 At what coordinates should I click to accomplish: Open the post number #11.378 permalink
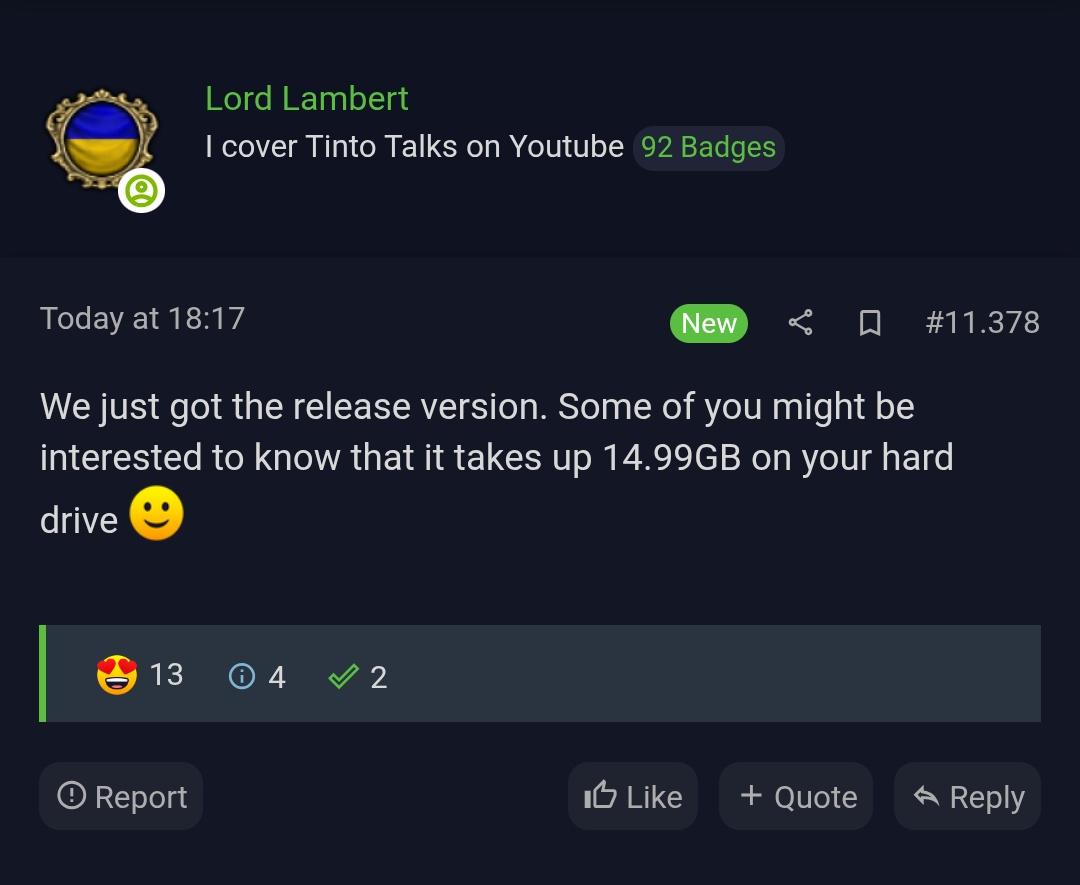982,322
